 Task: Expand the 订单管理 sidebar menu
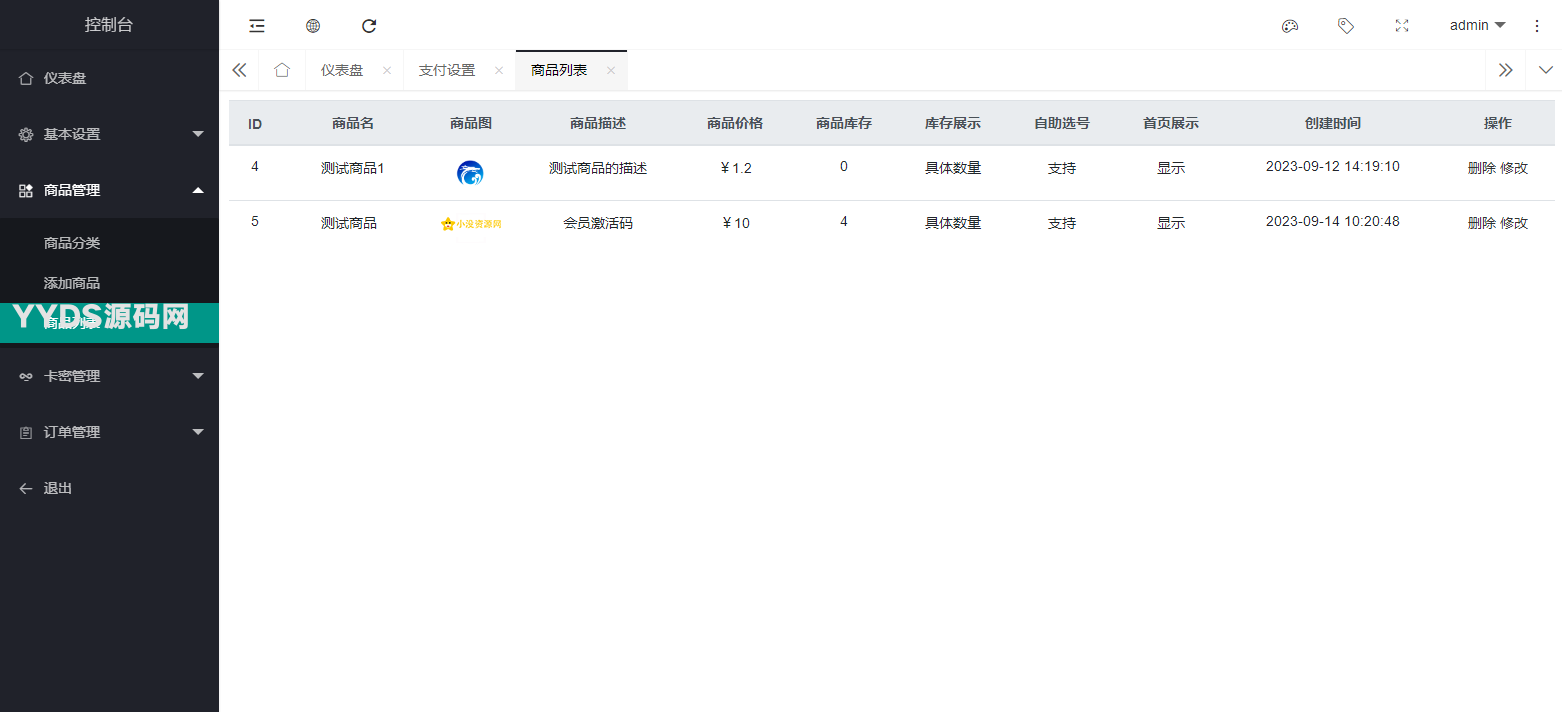(x=109, y=432)
